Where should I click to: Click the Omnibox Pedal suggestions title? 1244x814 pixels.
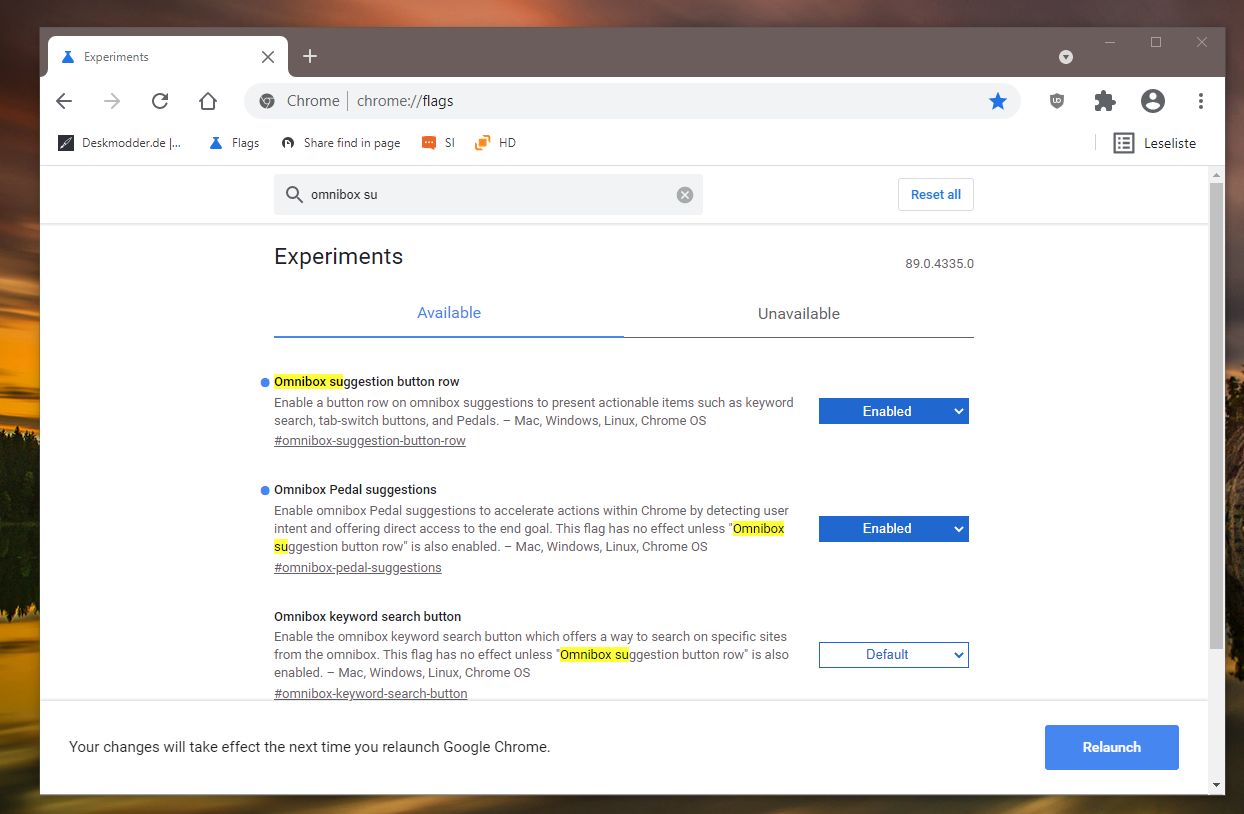pyautogui.click(x=355, y=490)
